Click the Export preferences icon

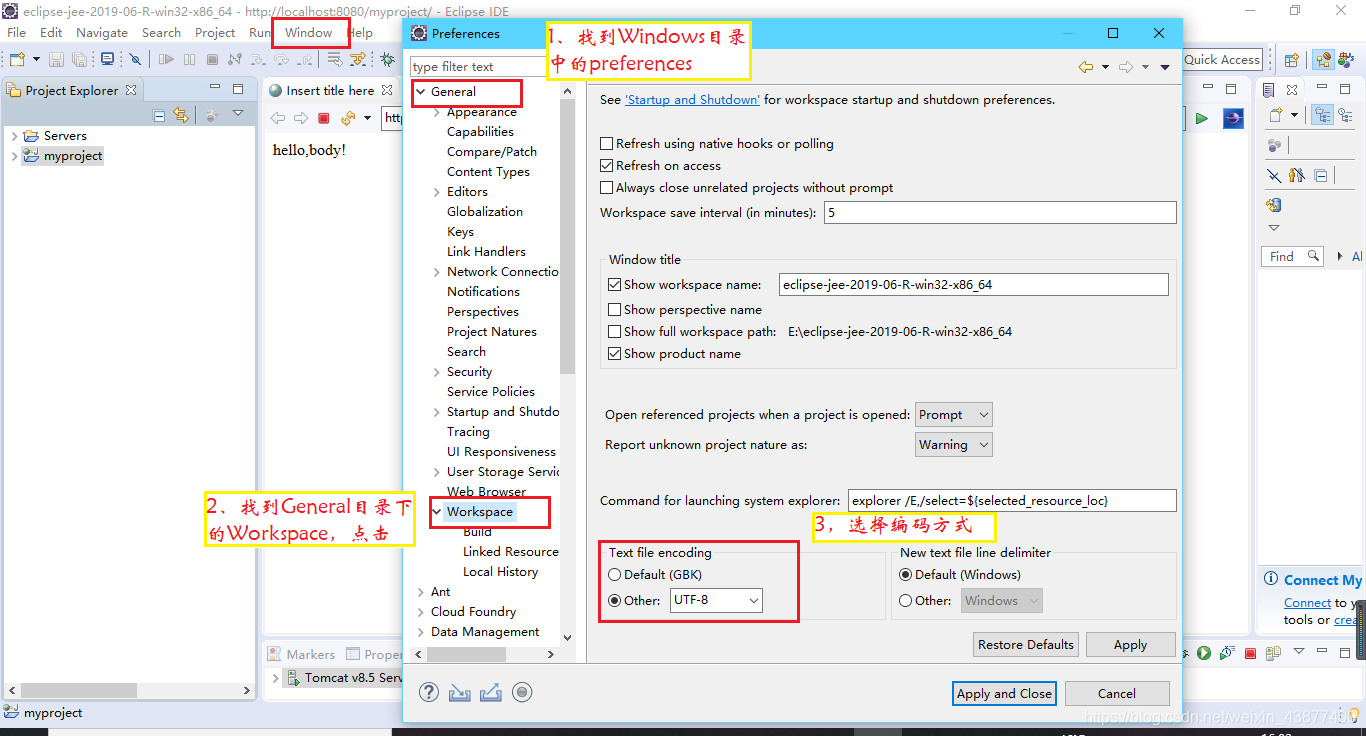pyautogui.click(x=490, y=692)
